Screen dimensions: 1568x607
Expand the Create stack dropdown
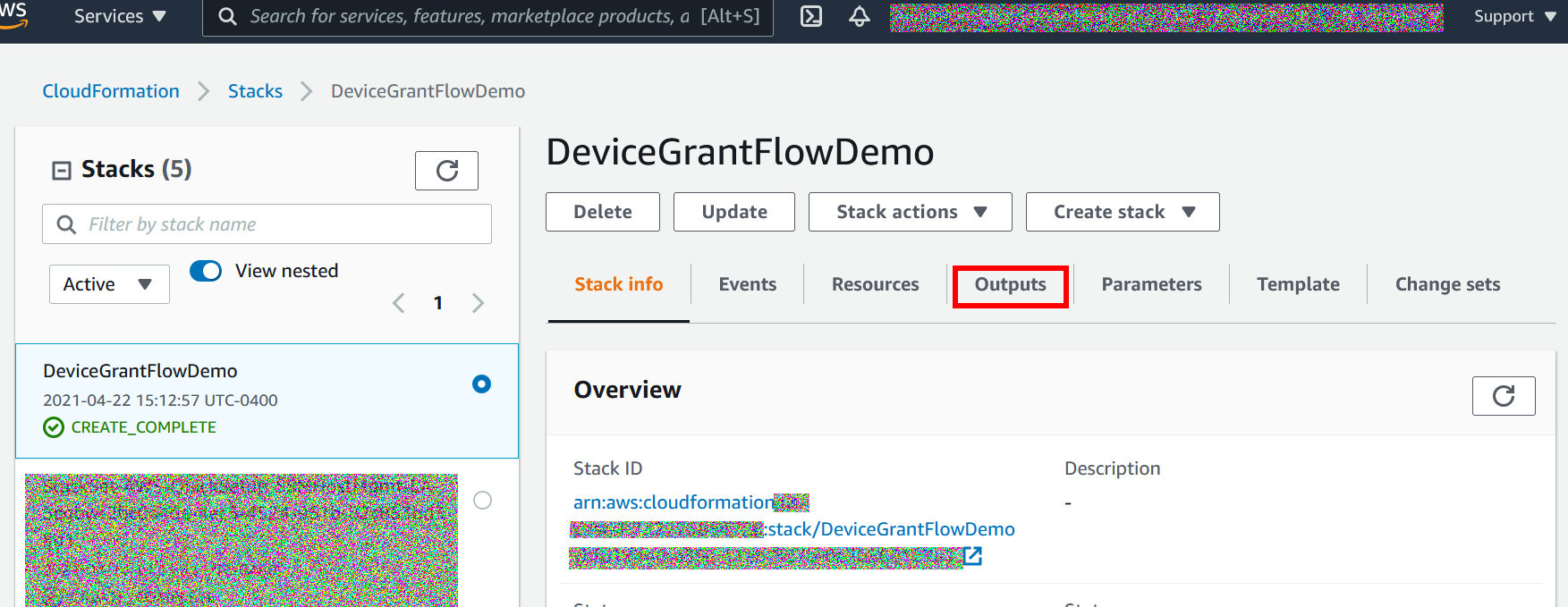click(x=1123, y=212)
